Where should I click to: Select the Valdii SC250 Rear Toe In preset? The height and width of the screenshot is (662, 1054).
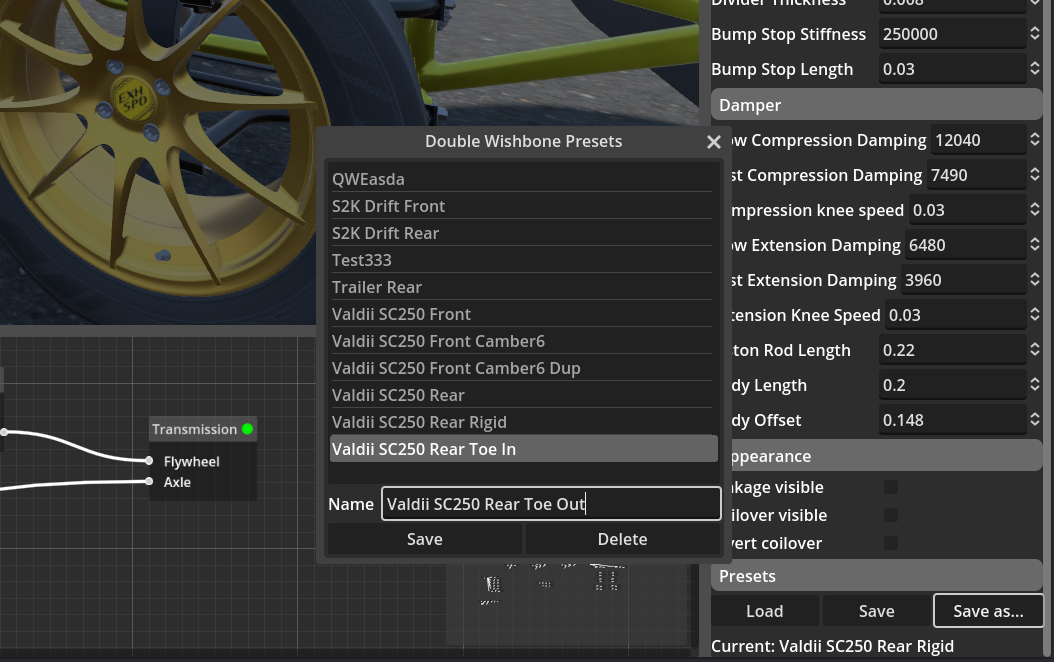click(524, 449)
